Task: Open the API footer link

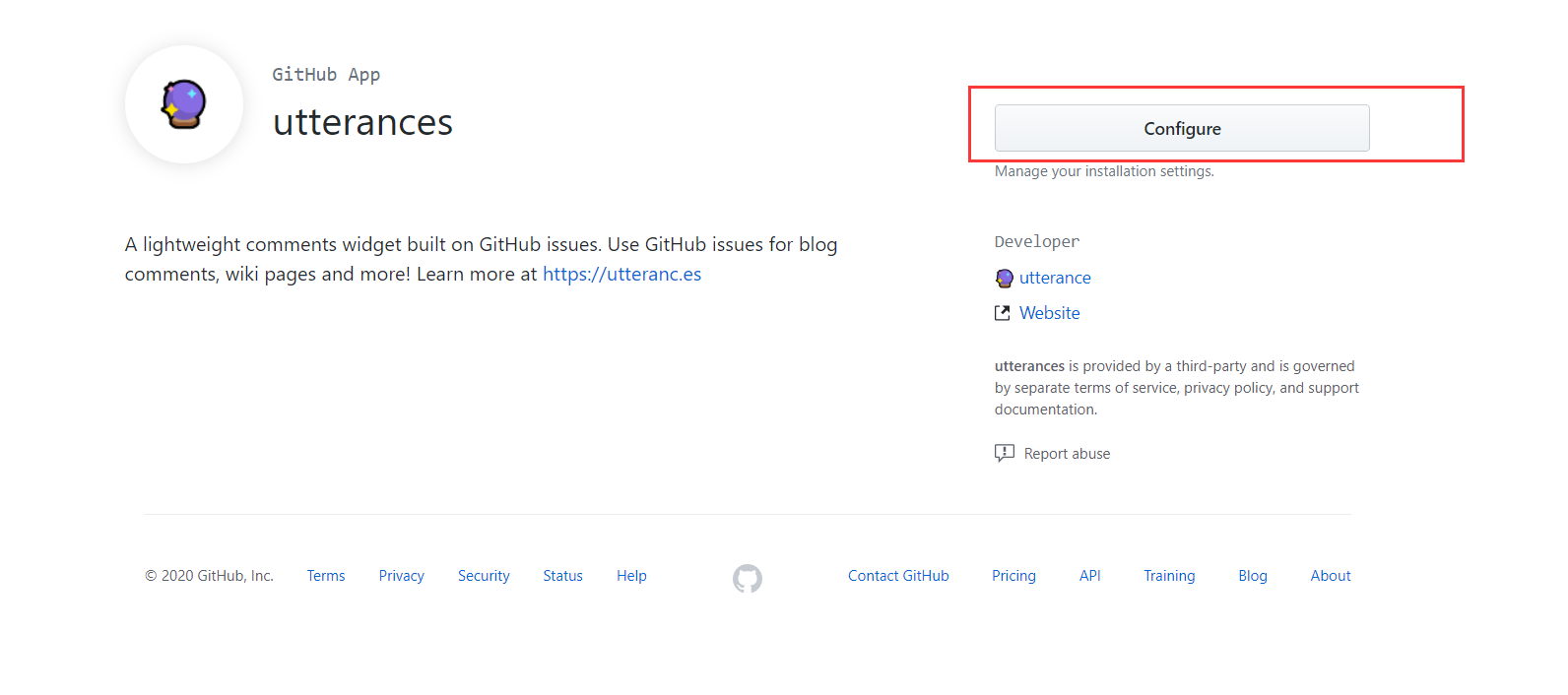Action: 1089,576
